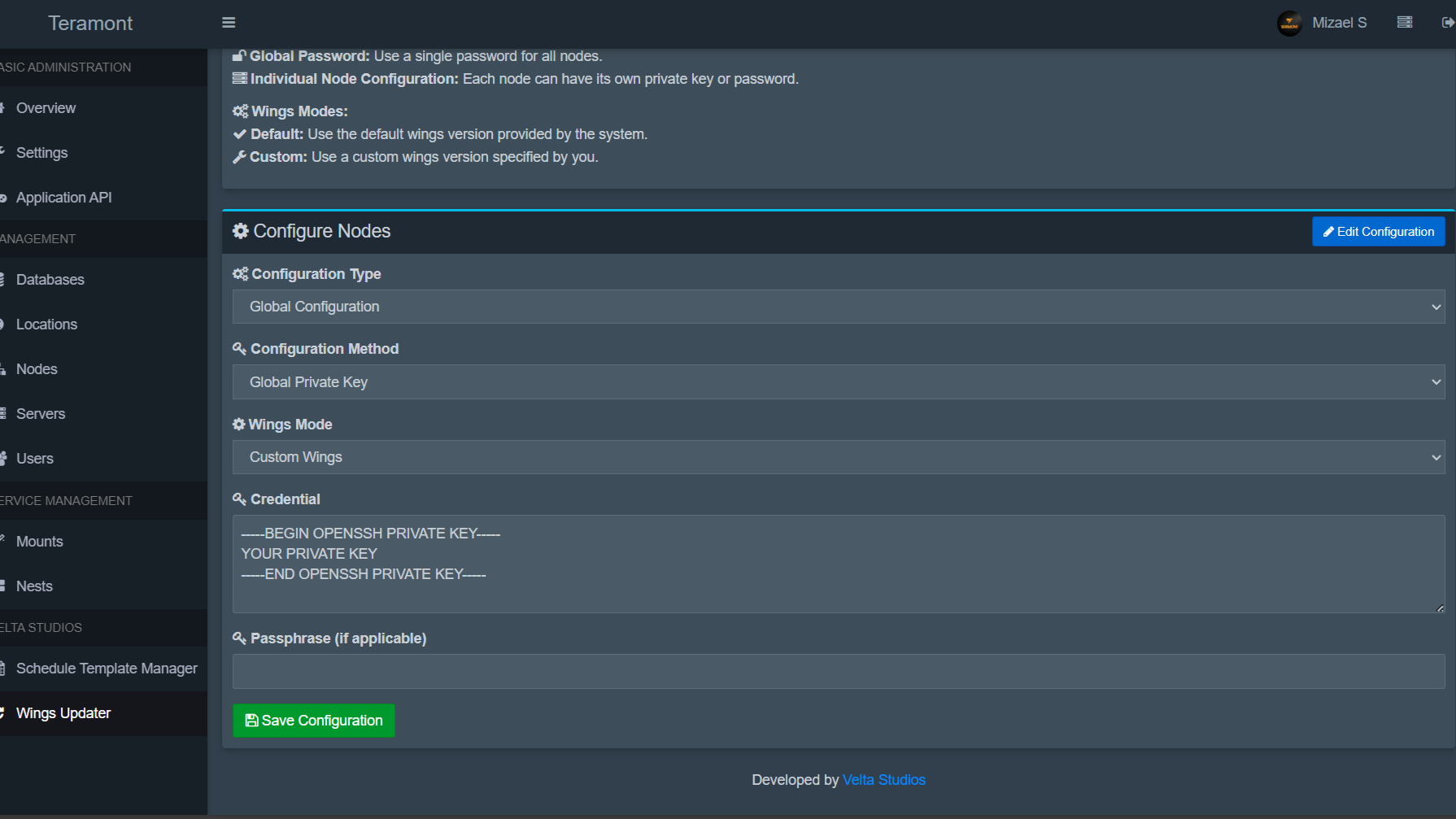The image size is (1456, 819).
Task: Open the Velta Studios link
Action: point(883,780)
